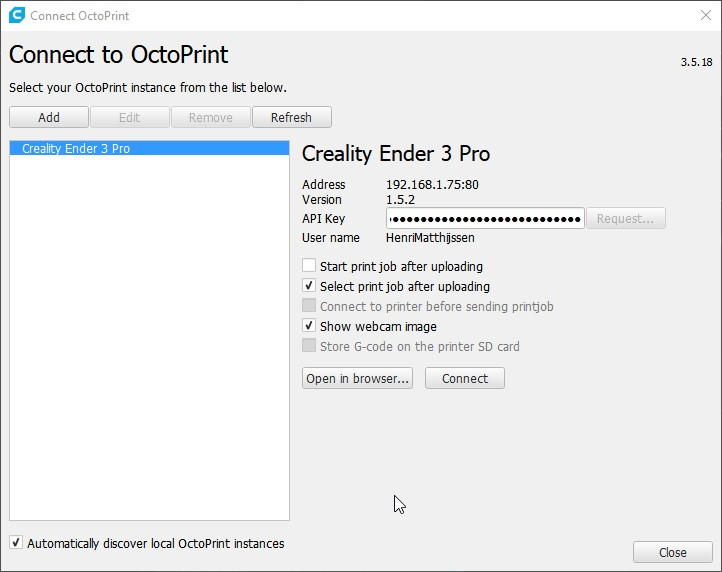This screenshot has width=722, height=572.
Task: Click the Add button
Action: click(49, 117)
